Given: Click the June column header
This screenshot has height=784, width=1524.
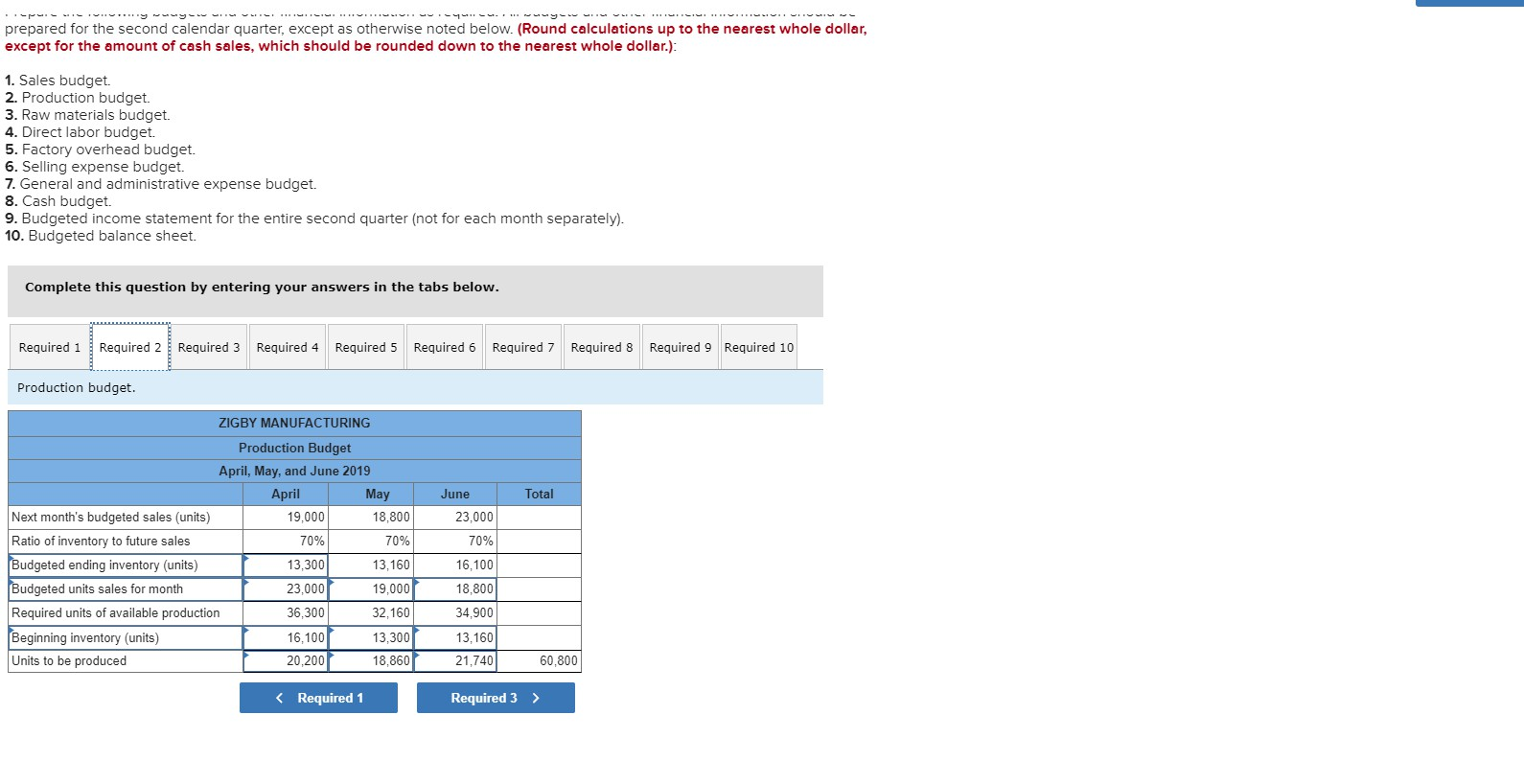Looking at the screenshot, I should click(x=455, y=494).
